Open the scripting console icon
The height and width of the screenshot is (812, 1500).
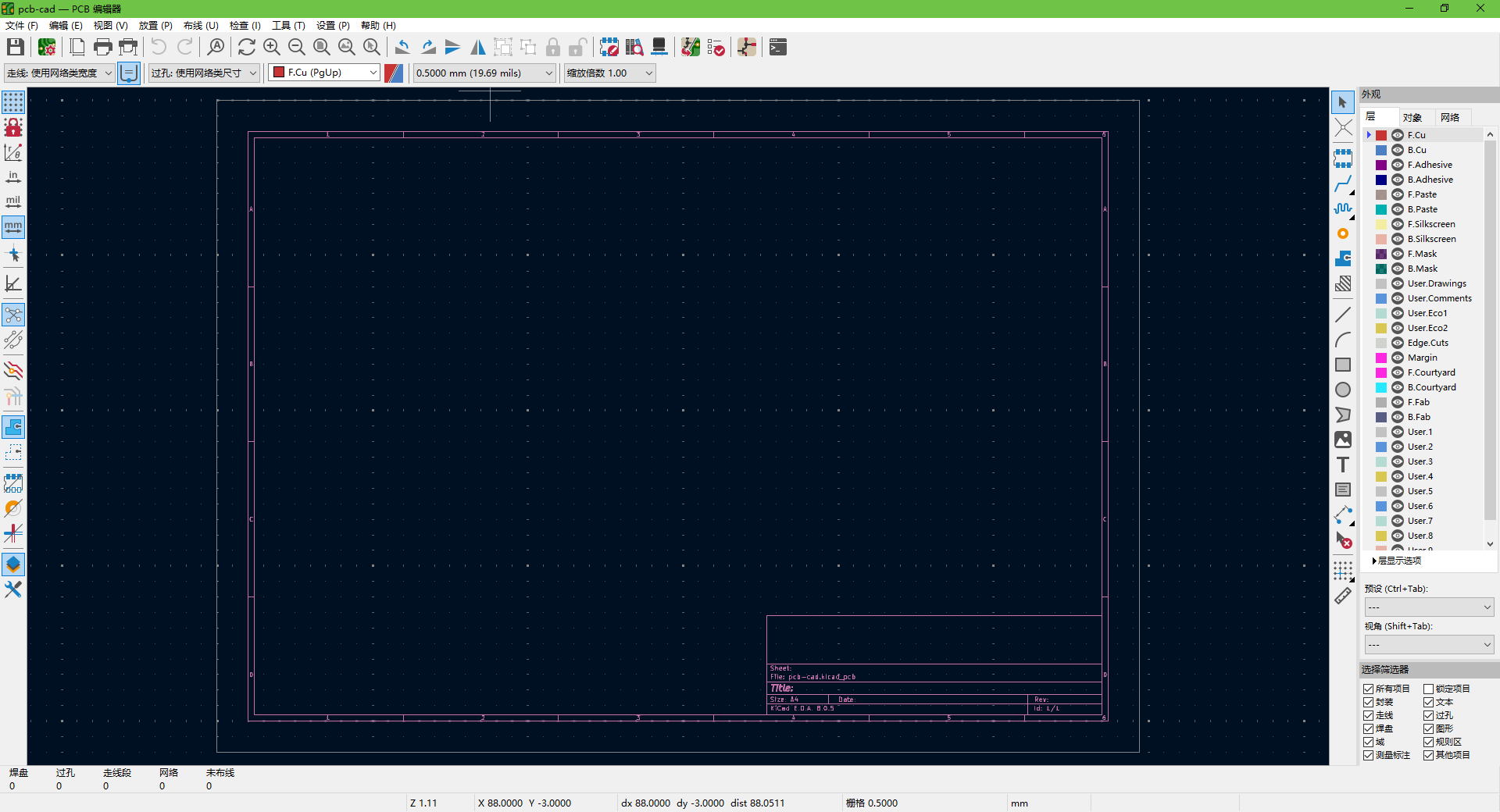point(777,48)
